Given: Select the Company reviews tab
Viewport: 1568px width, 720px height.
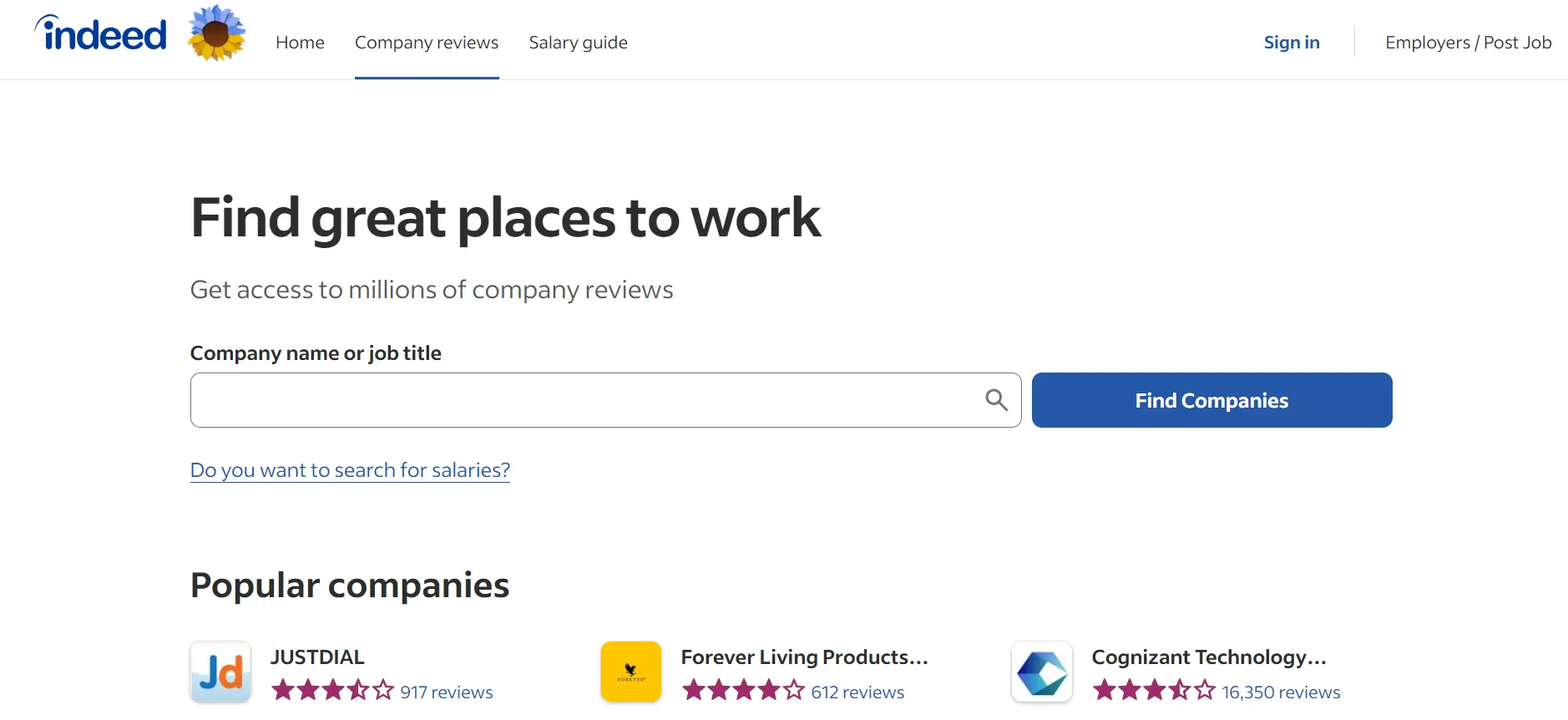Looking at the screenshot, I should coord(427,43).
